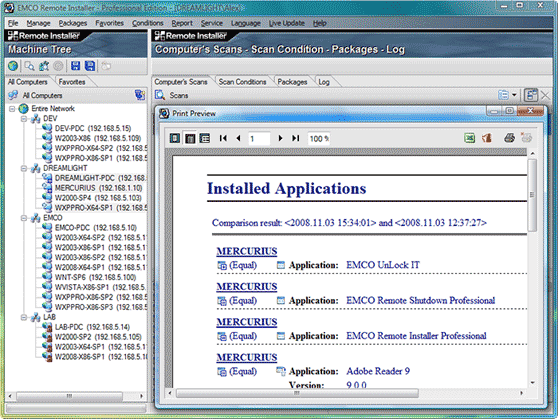The width and height of the screenshot is (558, 419).
Task: Click the second blue floppy disk save icon
Action: 90,66
